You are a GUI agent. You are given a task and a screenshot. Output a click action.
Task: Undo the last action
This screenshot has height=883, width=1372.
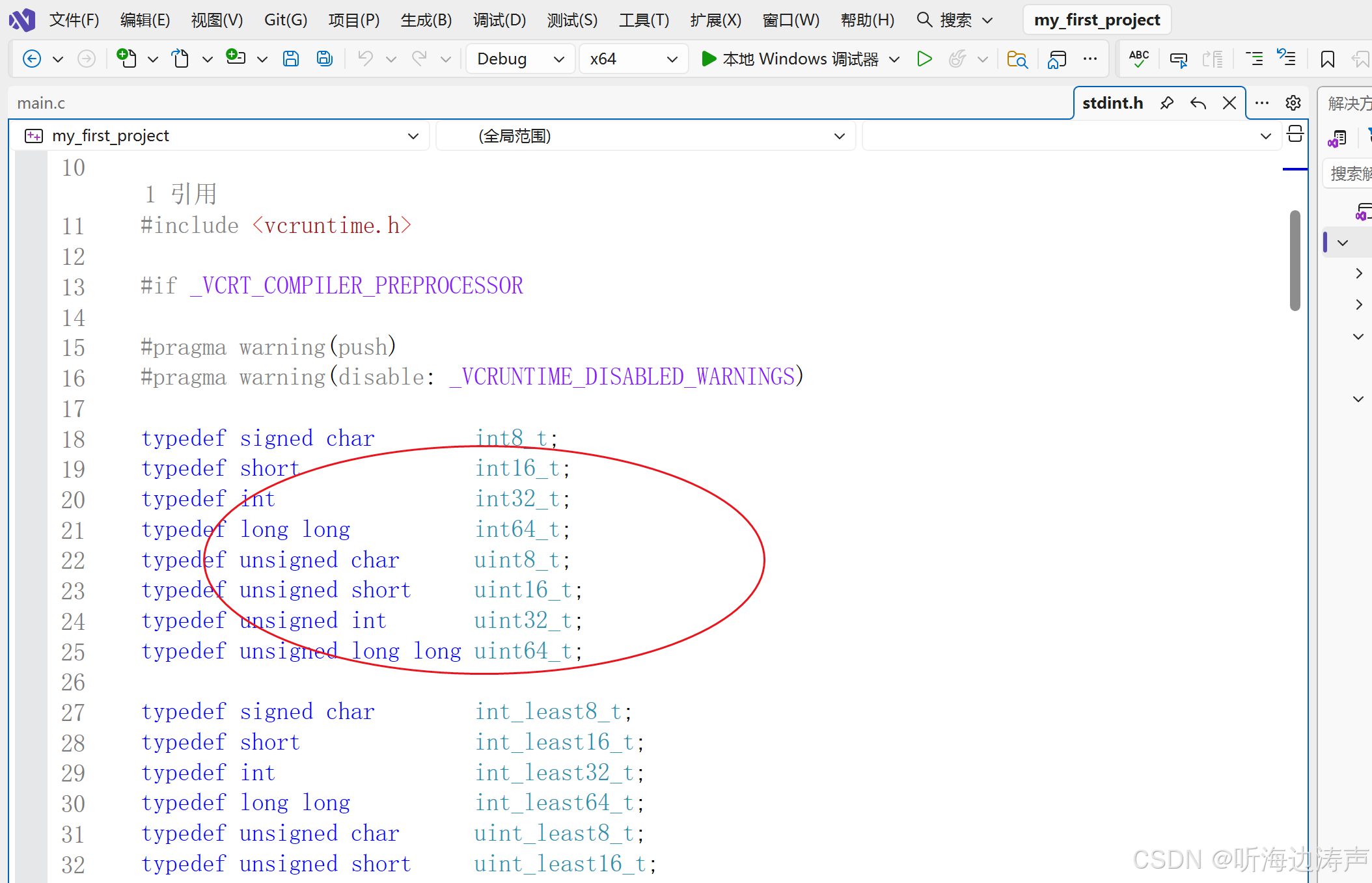[366, 59]
